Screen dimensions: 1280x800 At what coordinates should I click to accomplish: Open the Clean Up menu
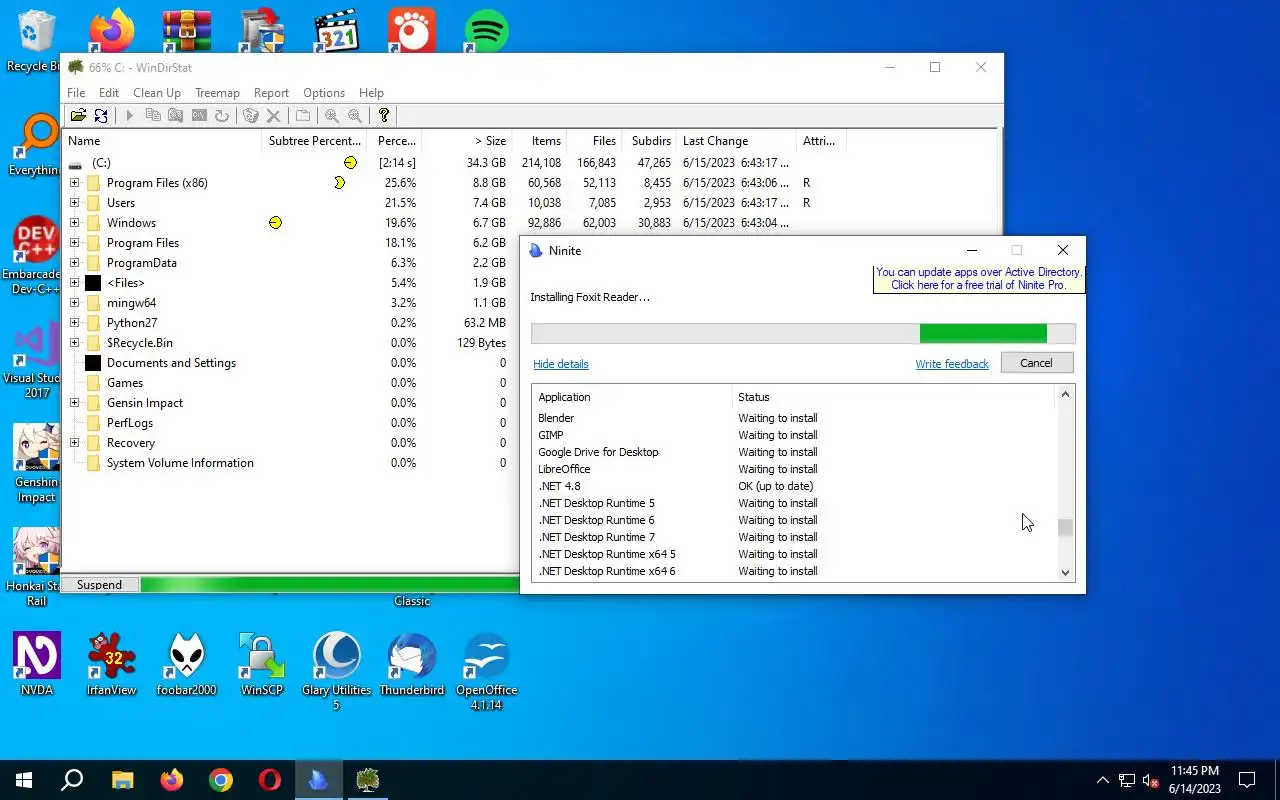(157, 93)
